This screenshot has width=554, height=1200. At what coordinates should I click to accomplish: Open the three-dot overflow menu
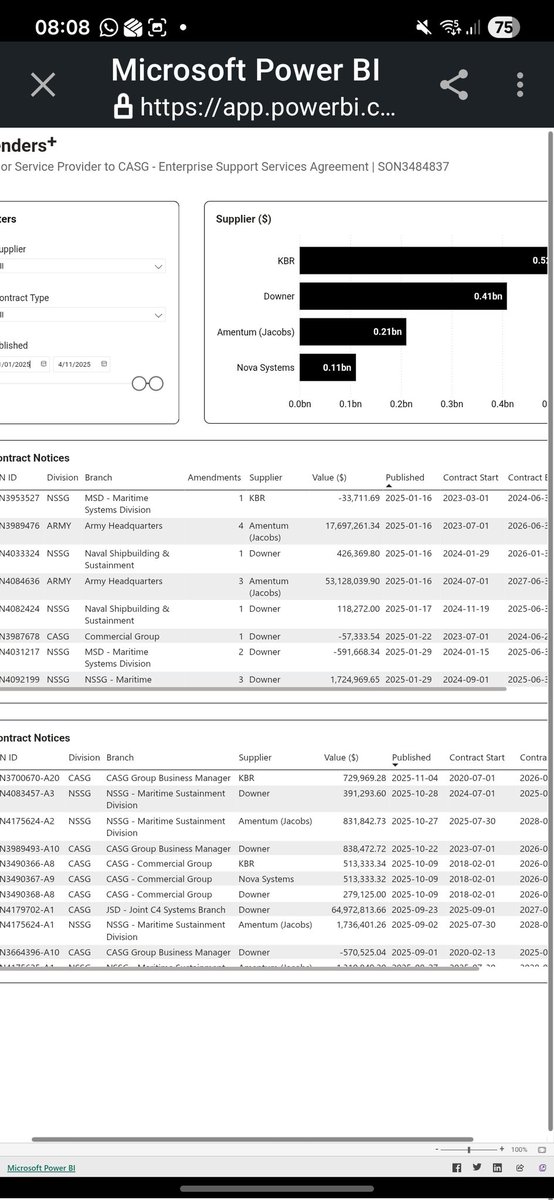pyautogui.click(x=520, y=85)
